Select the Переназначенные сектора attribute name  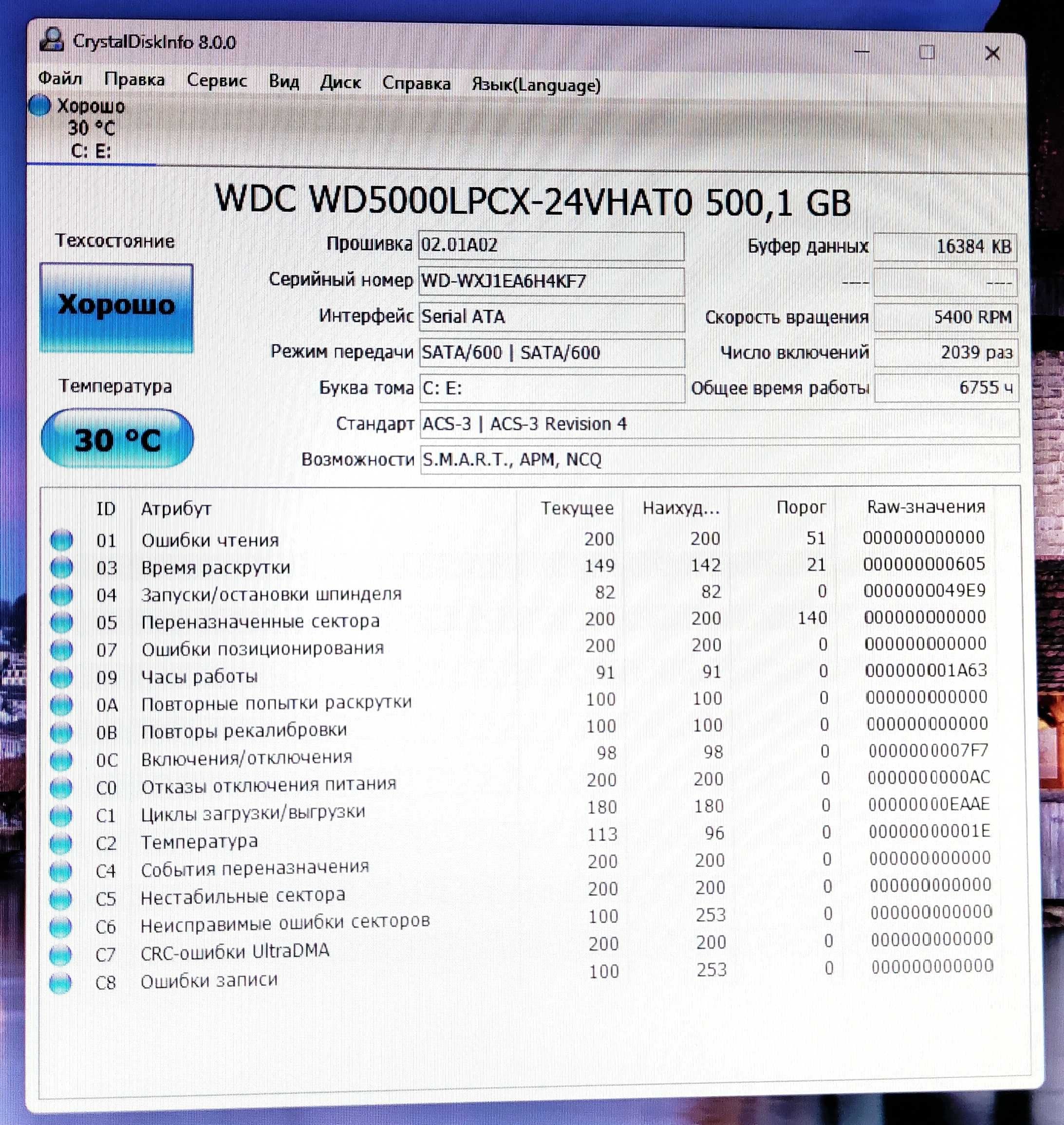(x=261, y=622)
